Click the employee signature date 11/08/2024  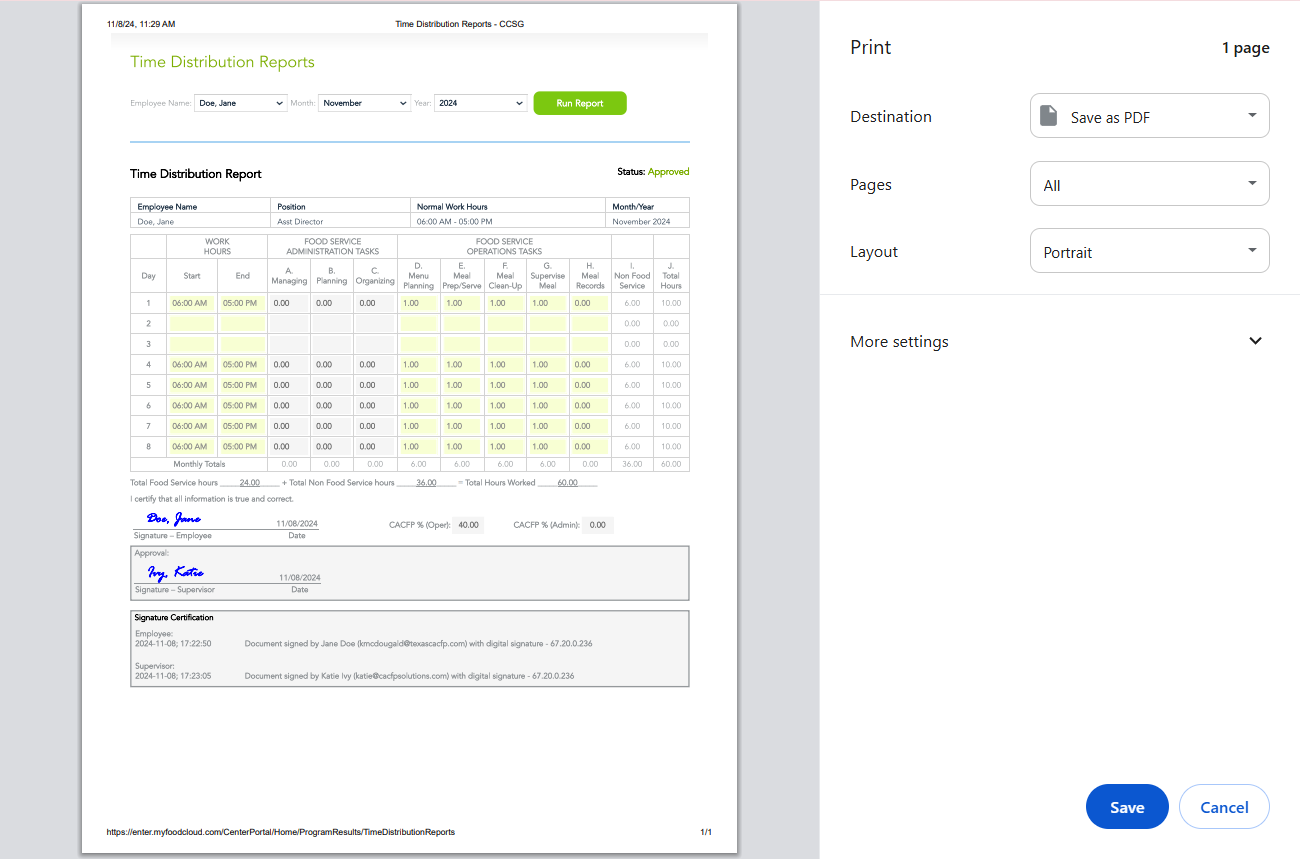coord(297,524)
